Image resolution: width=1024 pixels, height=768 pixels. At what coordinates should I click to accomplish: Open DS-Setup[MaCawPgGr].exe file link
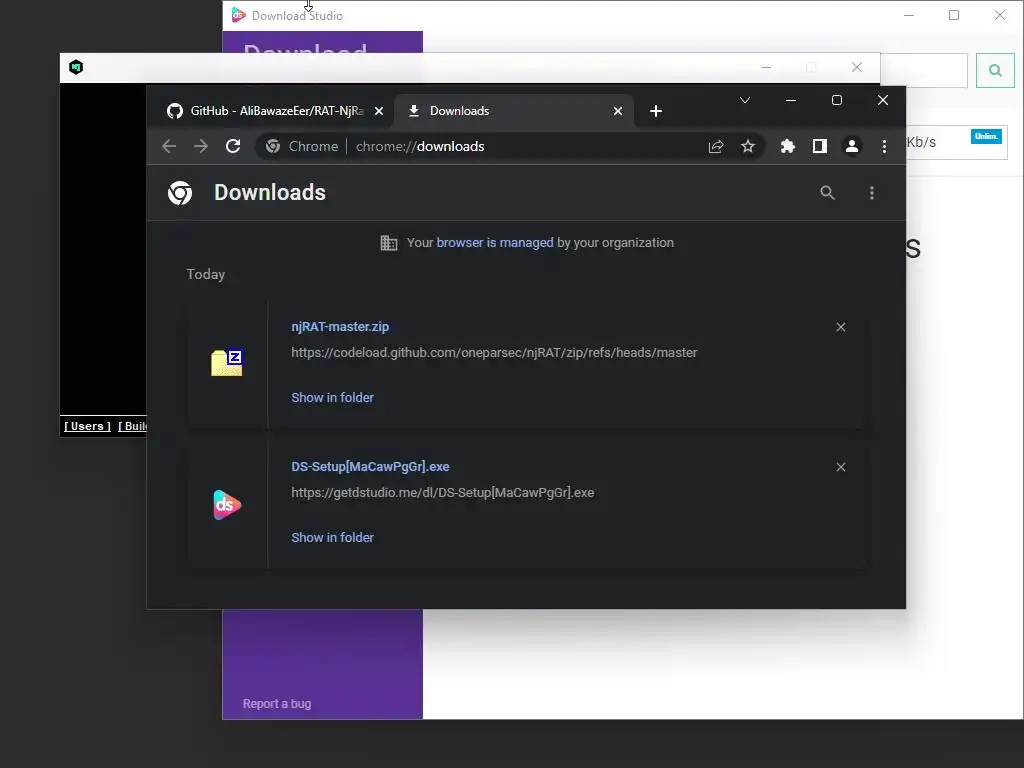tap(370, 466)
